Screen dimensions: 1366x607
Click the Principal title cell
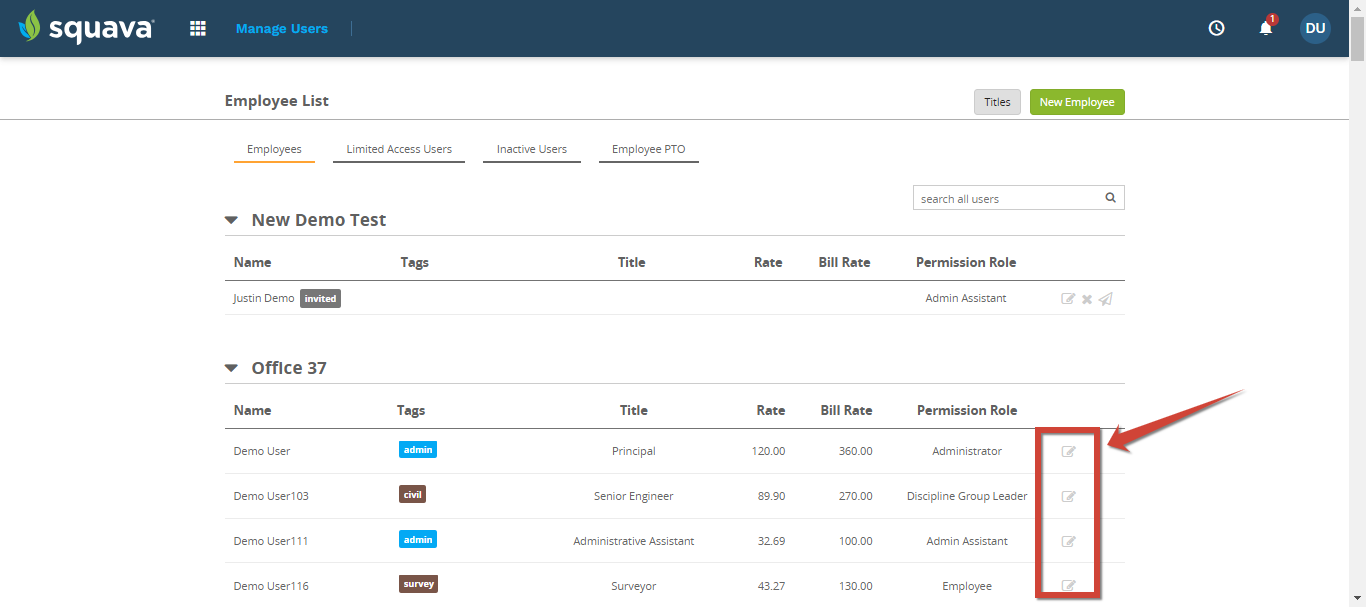(x=634, y=451)
